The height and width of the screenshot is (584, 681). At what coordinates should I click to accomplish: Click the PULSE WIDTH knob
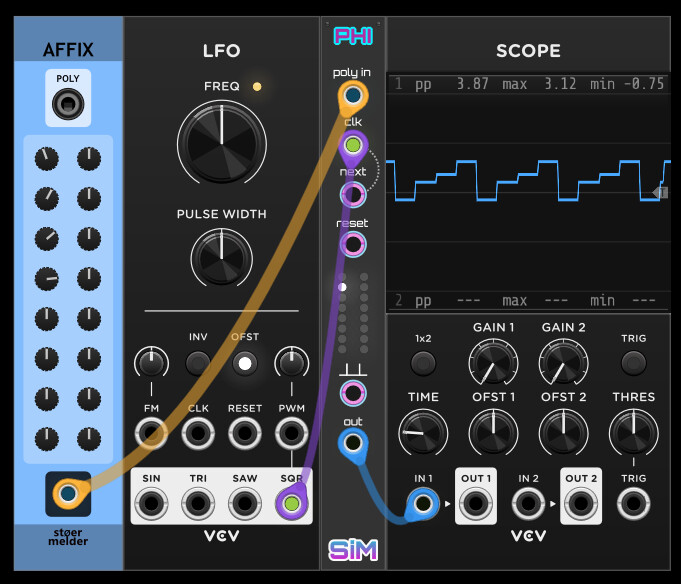click(x=221, y=255)
